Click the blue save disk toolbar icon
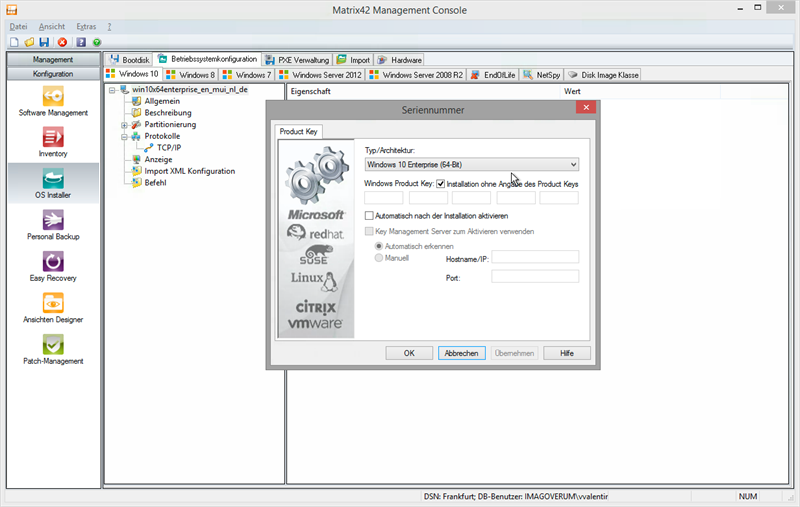 pyautogui.click(x=45, y=42)
